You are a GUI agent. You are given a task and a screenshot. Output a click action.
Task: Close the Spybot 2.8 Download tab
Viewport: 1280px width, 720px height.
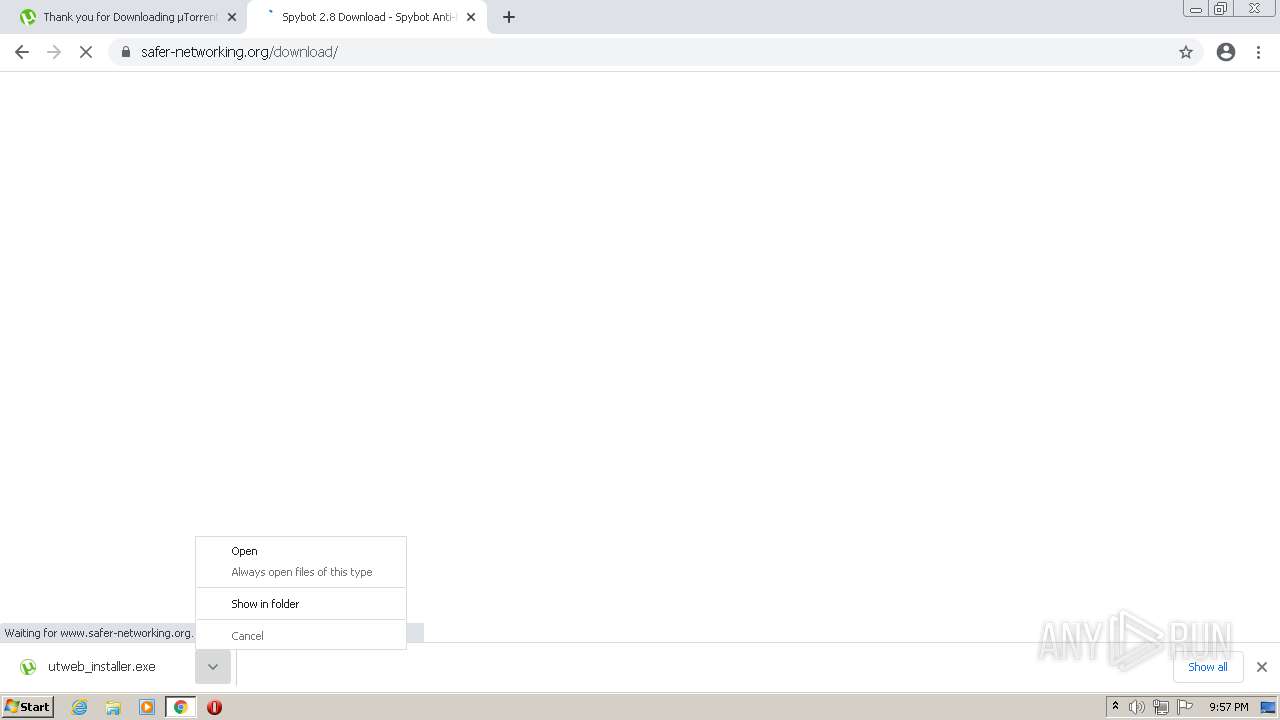point(471,17)
